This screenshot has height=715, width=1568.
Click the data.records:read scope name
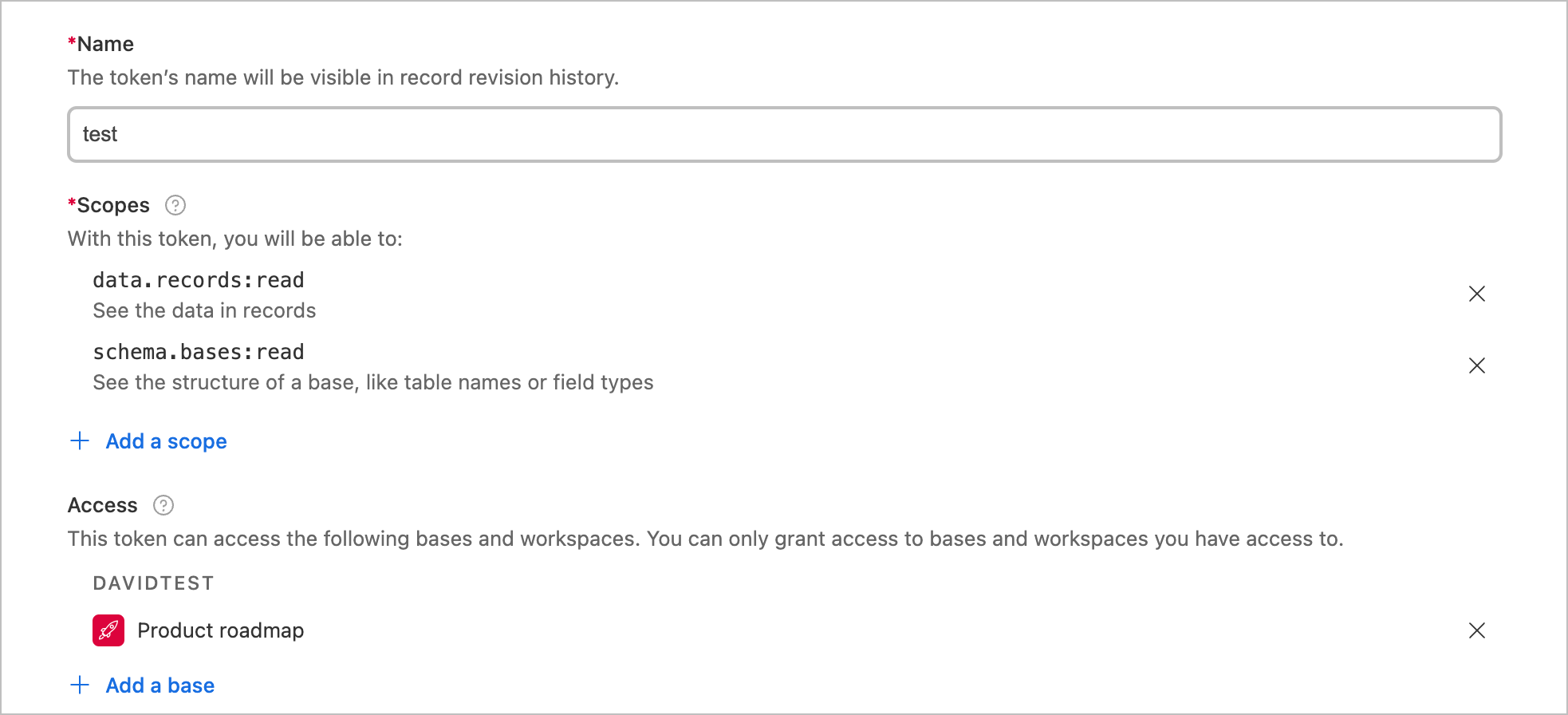(198, 280)
